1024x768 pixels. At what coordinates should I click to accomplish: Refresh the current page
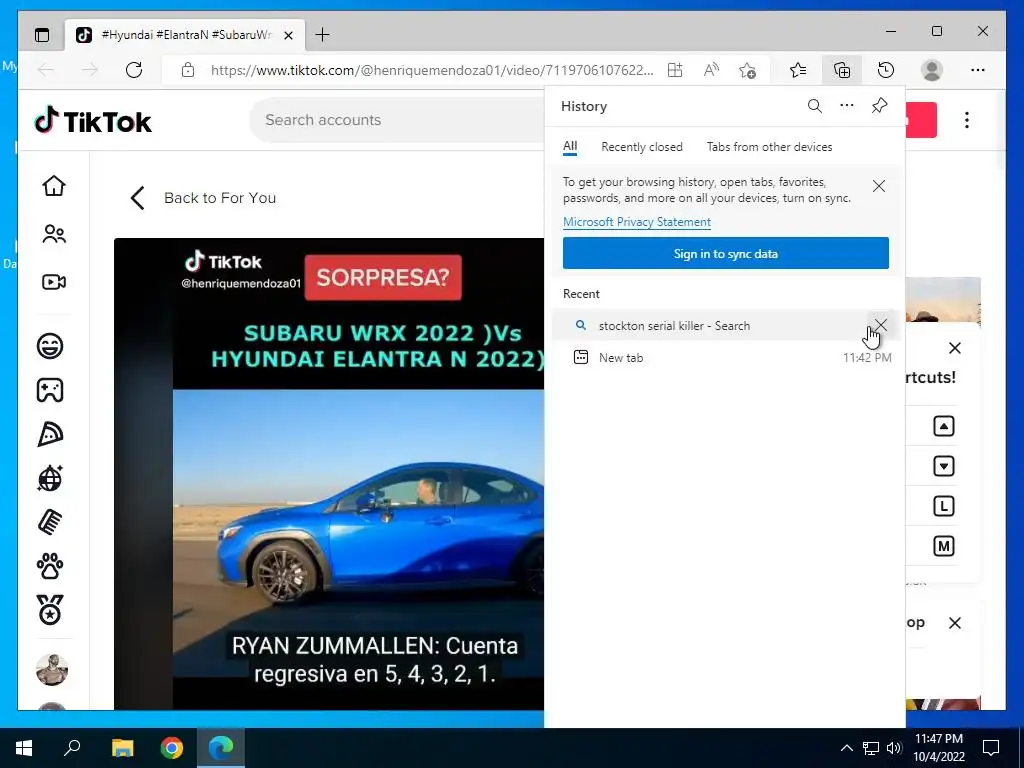[134, 70]
